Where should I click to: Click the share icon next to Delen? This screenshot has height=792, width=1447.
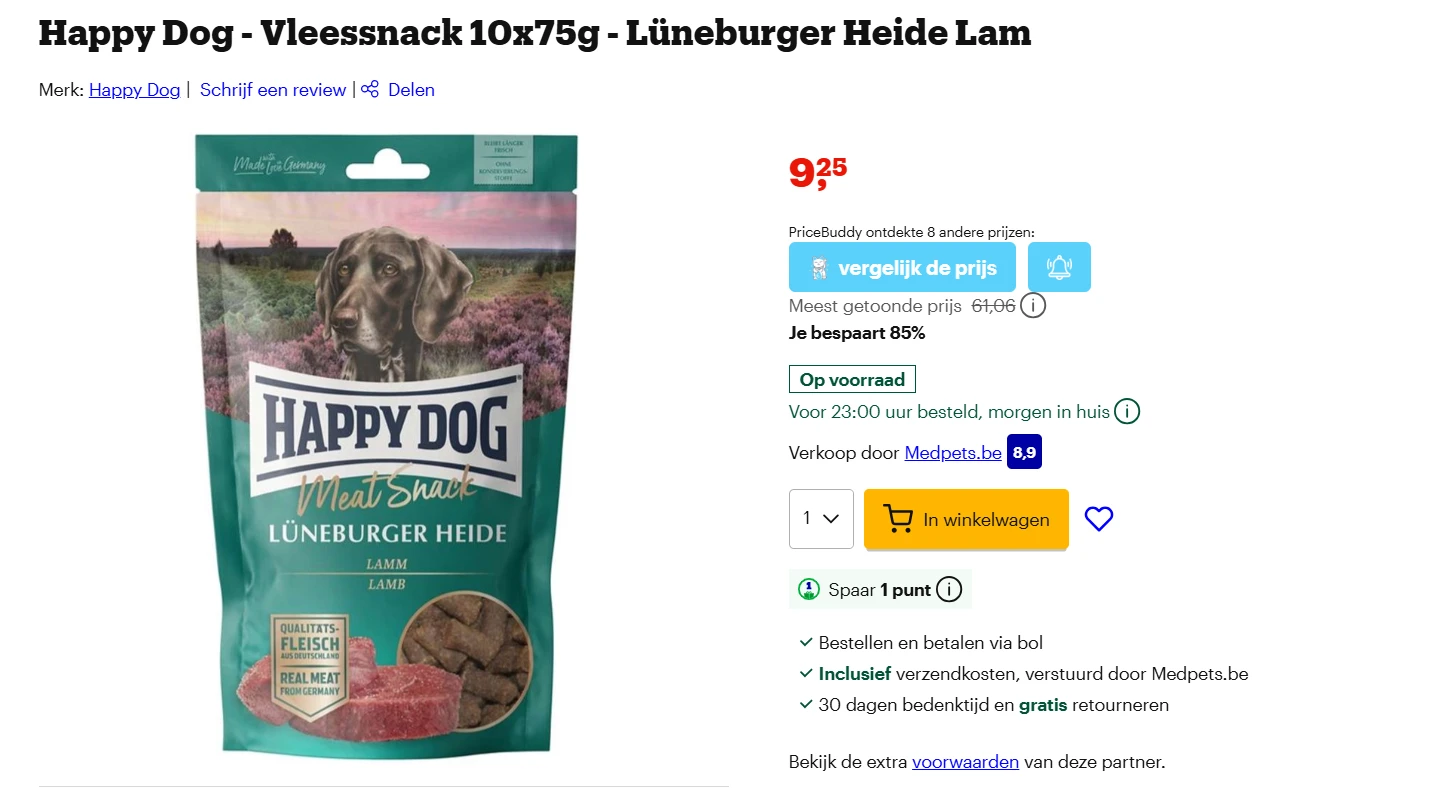click(370, 89)
